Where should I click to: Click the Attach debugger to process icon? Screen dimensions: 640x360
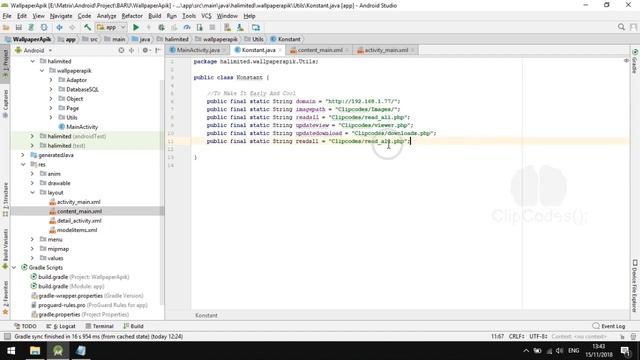[200, 27]
